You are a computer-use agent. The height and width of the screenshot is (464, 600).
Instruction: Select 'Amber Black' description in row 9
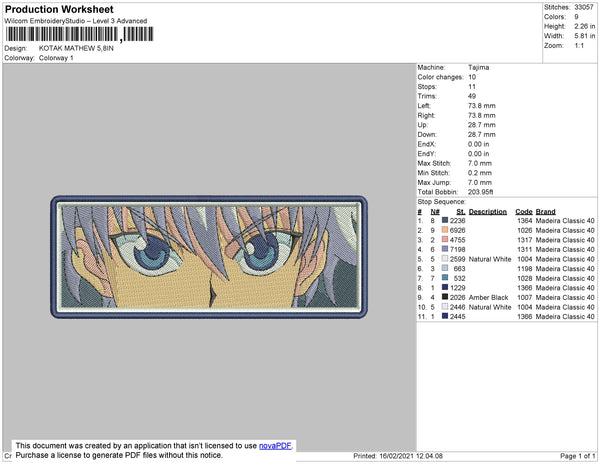pos(488,297)
